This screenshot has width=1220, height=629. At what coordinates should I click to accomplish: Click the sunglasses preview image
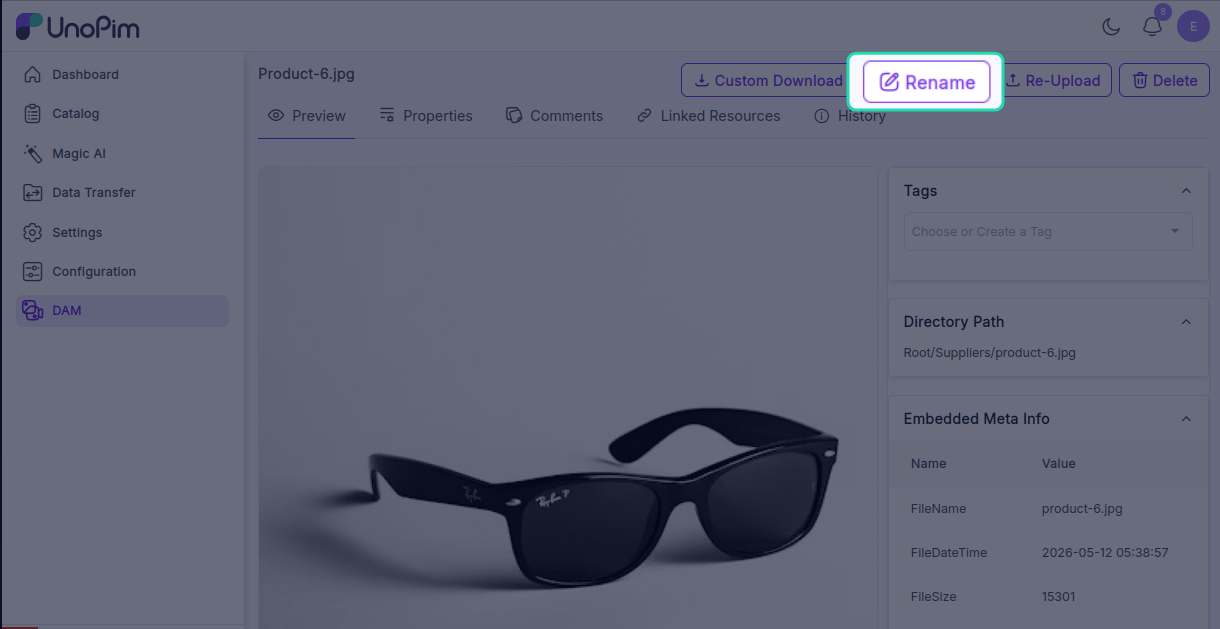[567, 398]
